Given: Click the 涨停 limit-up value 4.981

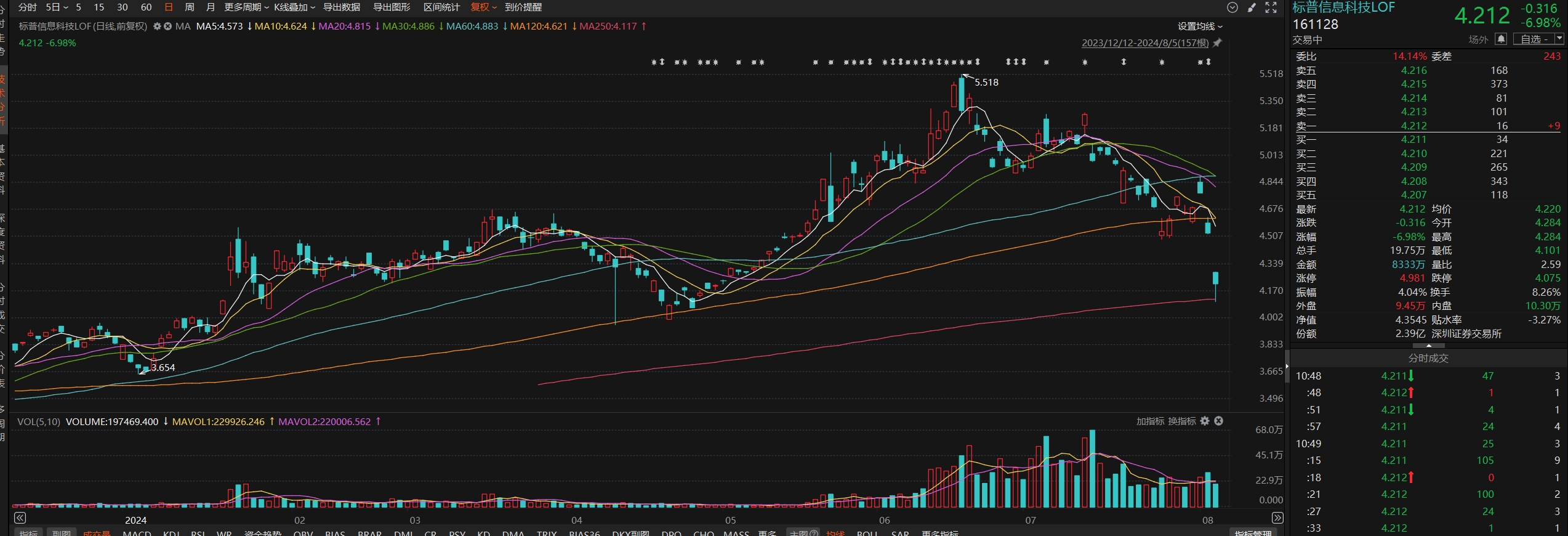Looking at the screenshot, I should [x=1412, y=278].
